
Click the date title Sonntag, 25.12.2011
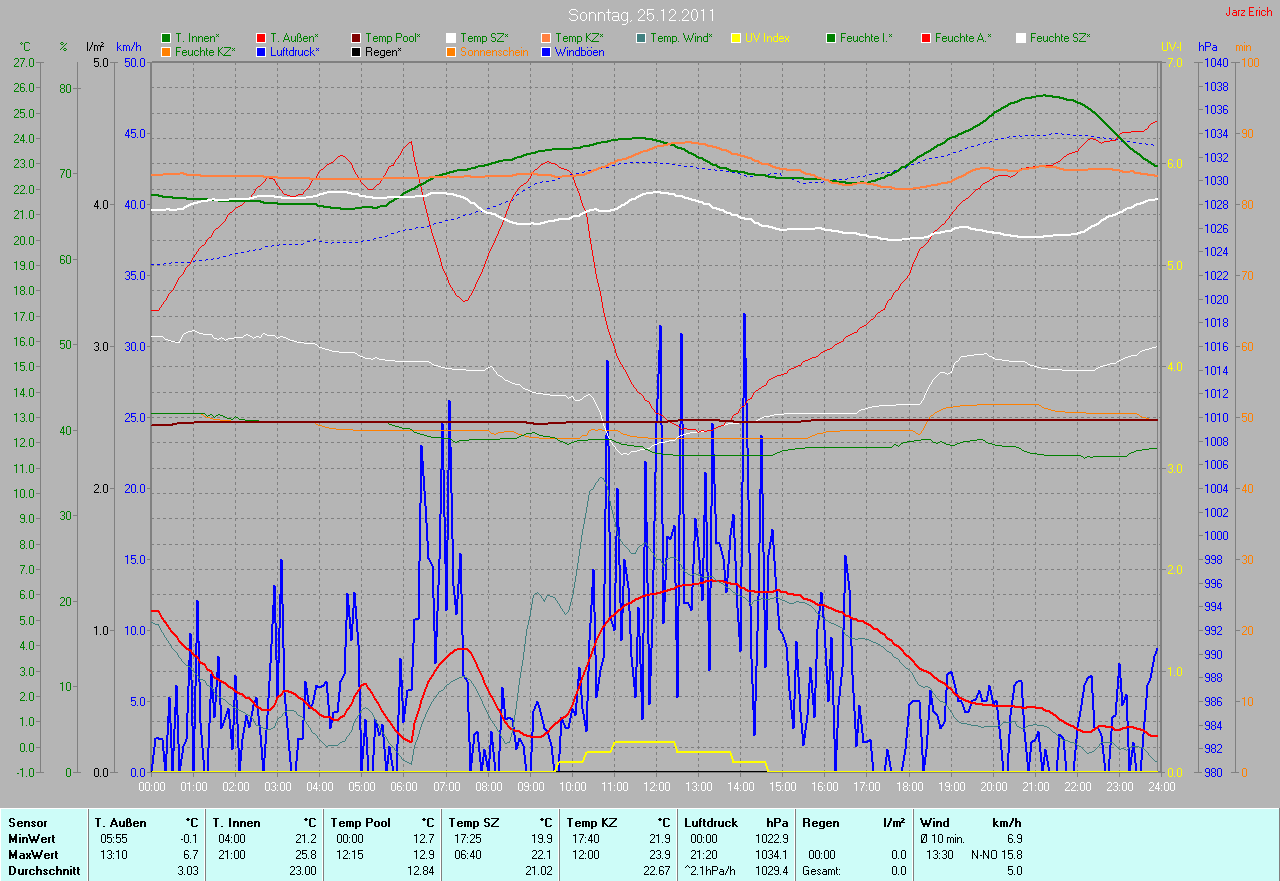pyautogui.click(x=641, y=15)
